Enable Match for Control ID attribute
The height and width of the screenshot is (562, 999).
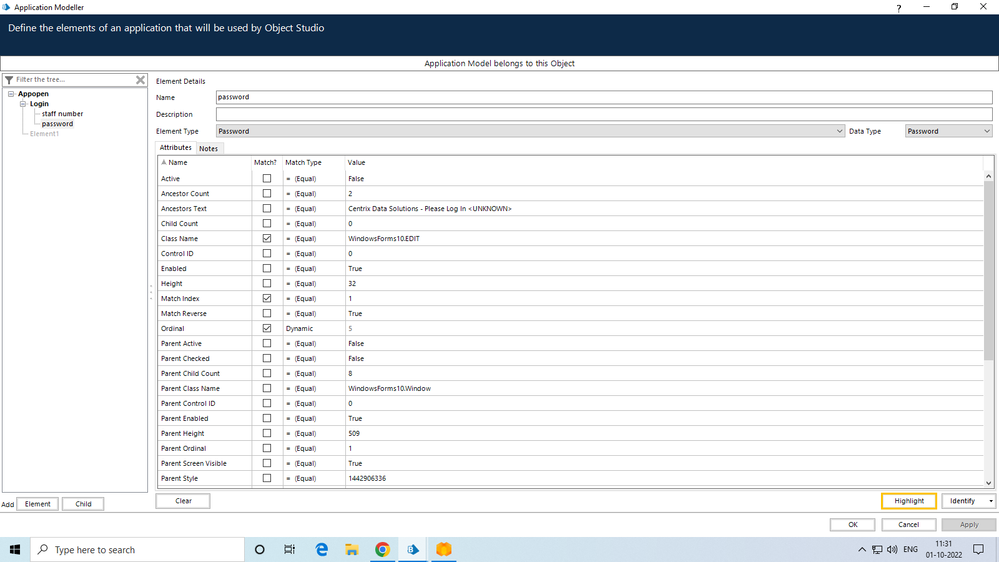coord(266,253)
